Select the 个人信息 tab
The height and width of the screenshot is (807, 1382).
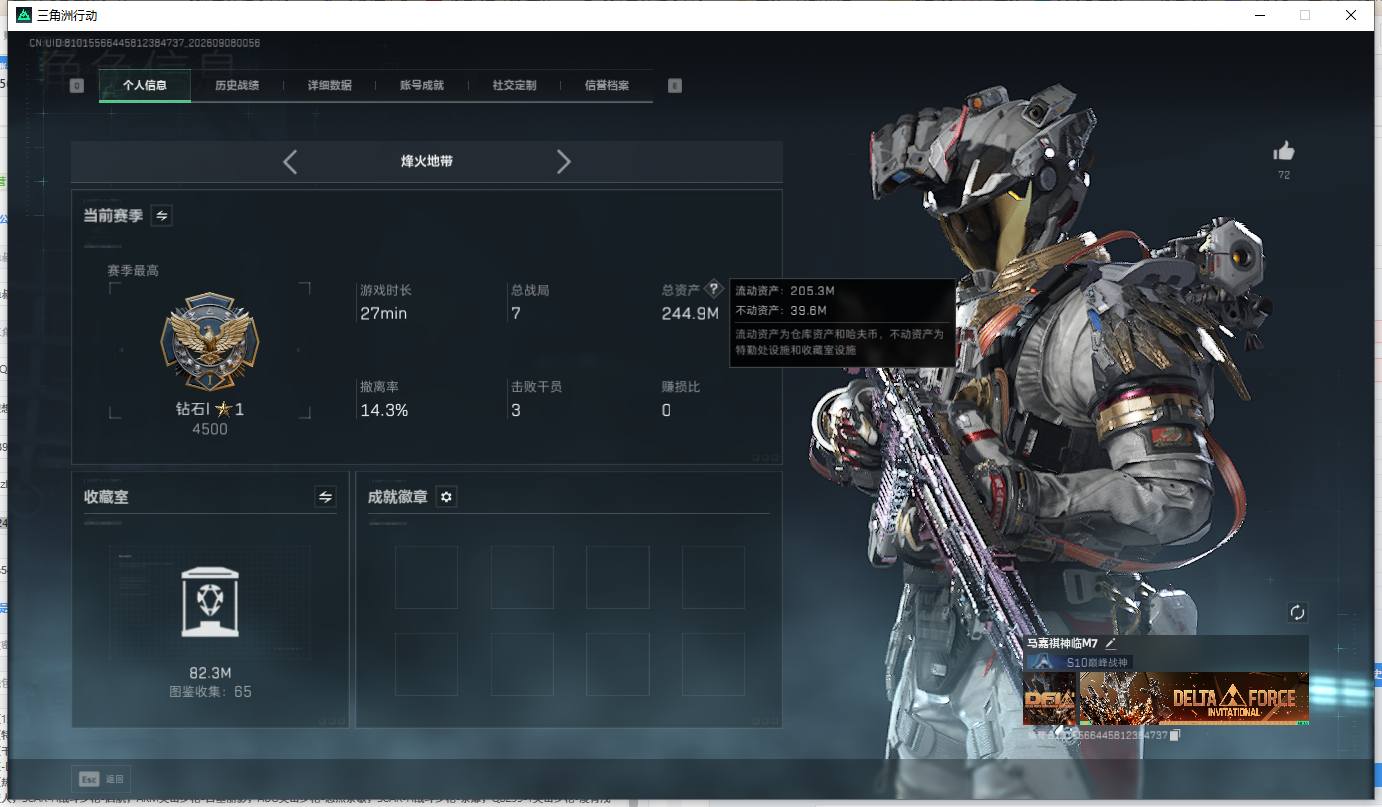[x=145, y=86]
